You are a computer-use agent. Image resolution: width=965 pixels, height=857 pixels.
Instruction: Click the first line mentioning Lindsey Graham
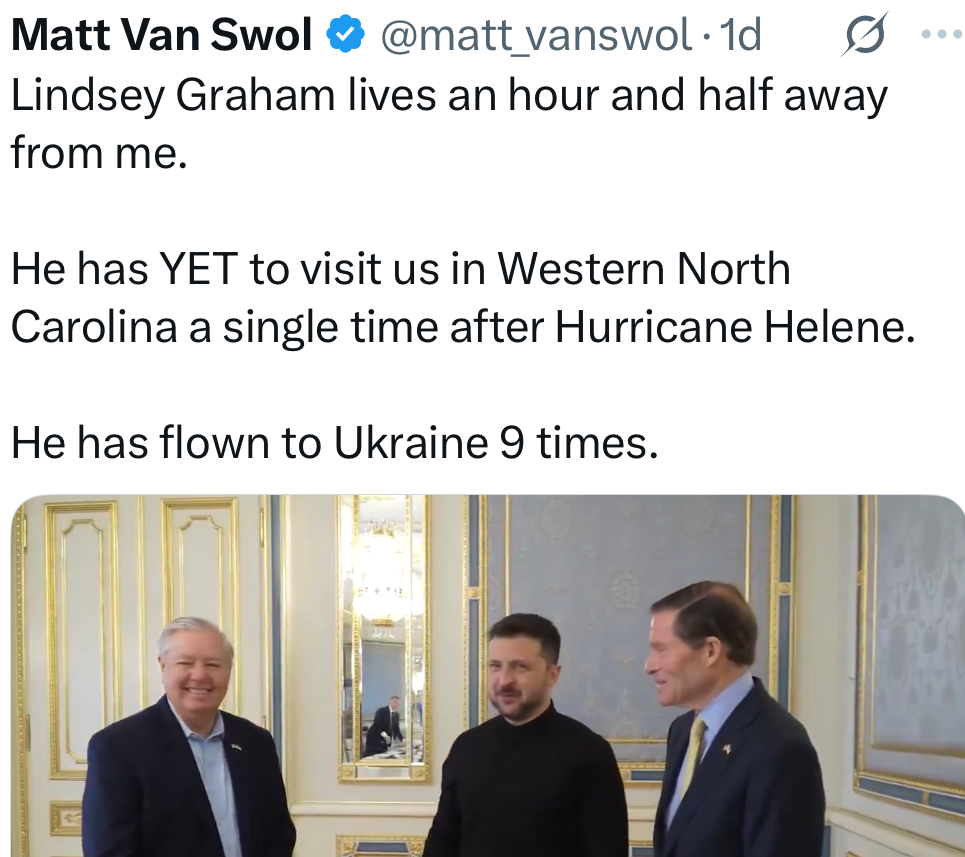point(448,97)
